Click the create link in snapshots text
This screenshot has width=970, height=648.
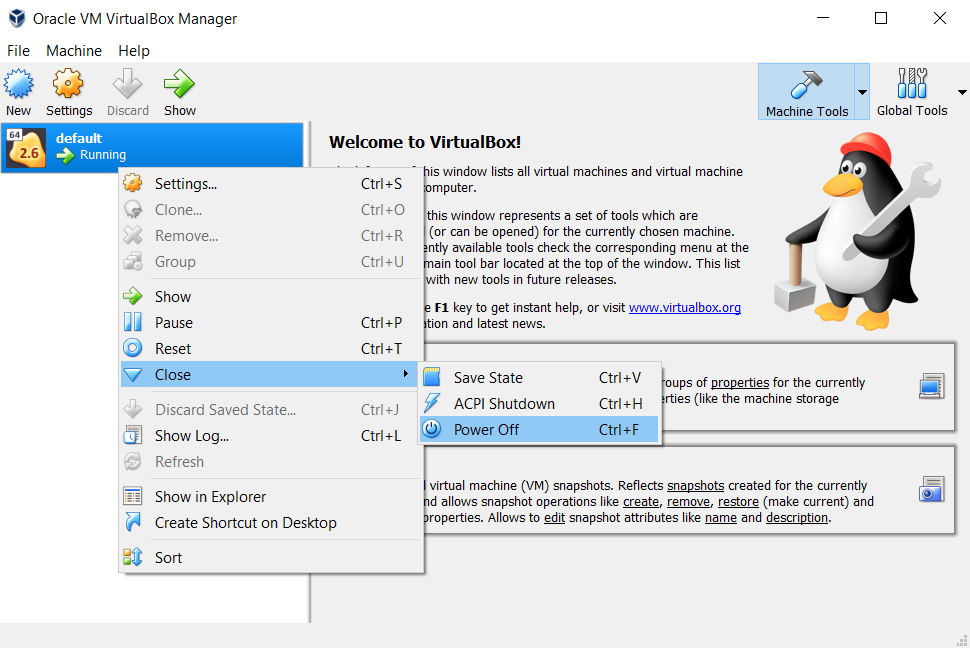point(641,501)
